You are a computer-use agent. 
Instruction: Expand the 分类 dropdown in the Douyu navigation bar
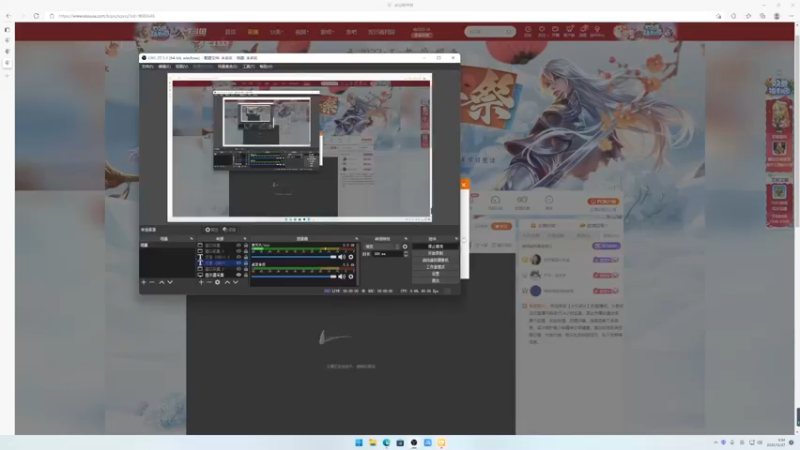(276, 32)
